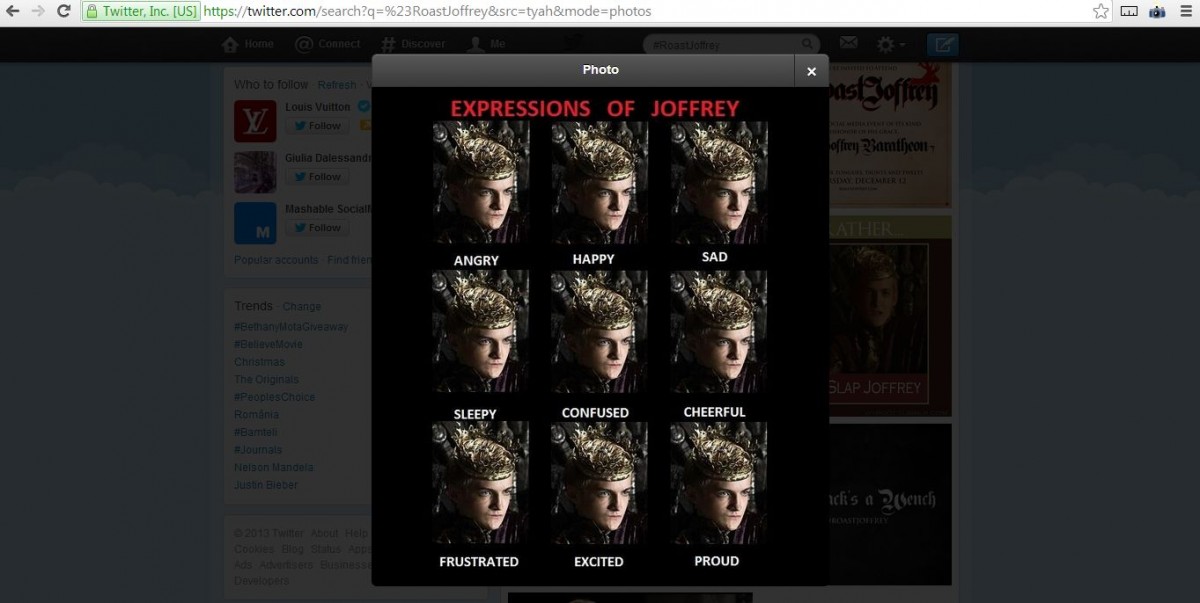Open the Home tab in Twitter navigation
Screen dimensions: 1200x603
click(248, 44)
